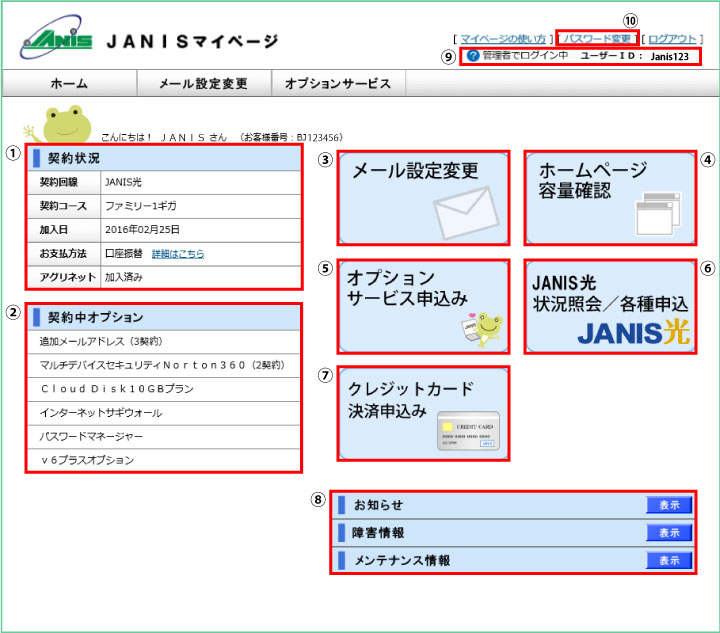Open the ホーム tab
The height and width of the screenshot is (633, 720).
69,83
